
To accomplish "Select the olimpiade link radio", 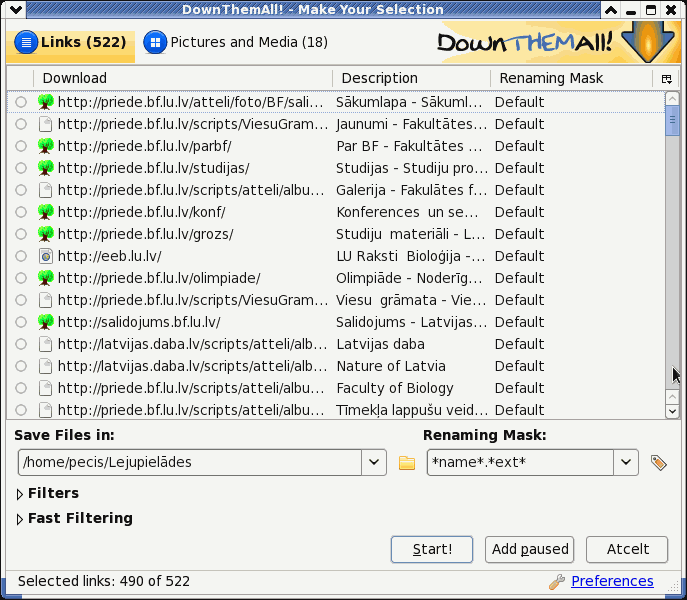I will [x=21, y=278].
